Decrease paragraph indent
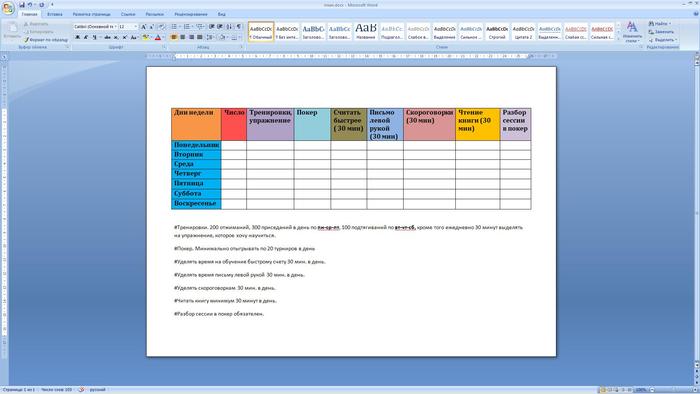 tap(211, 27)
